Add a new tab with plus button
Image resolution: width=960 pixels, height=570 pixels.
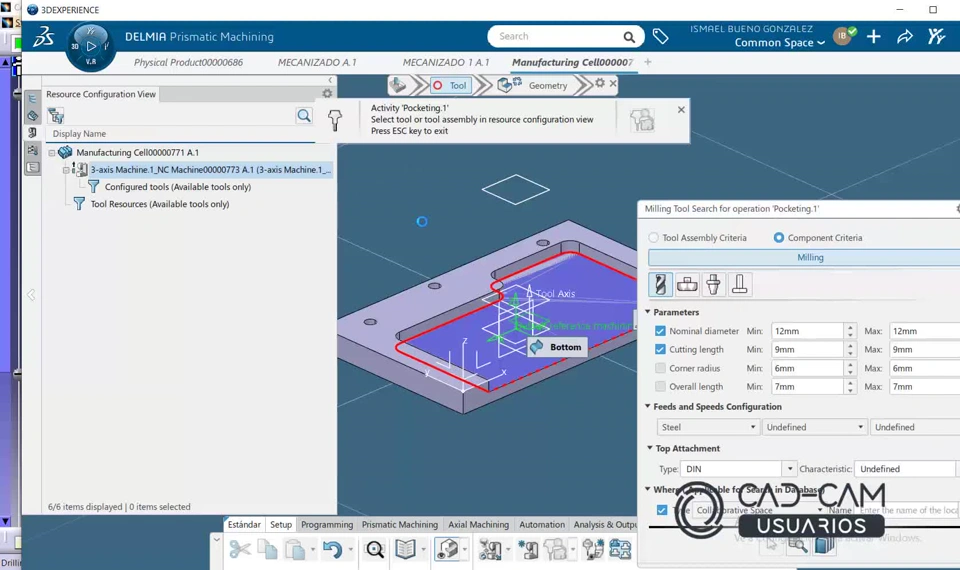pyautogui.click(x=648, y=62)
